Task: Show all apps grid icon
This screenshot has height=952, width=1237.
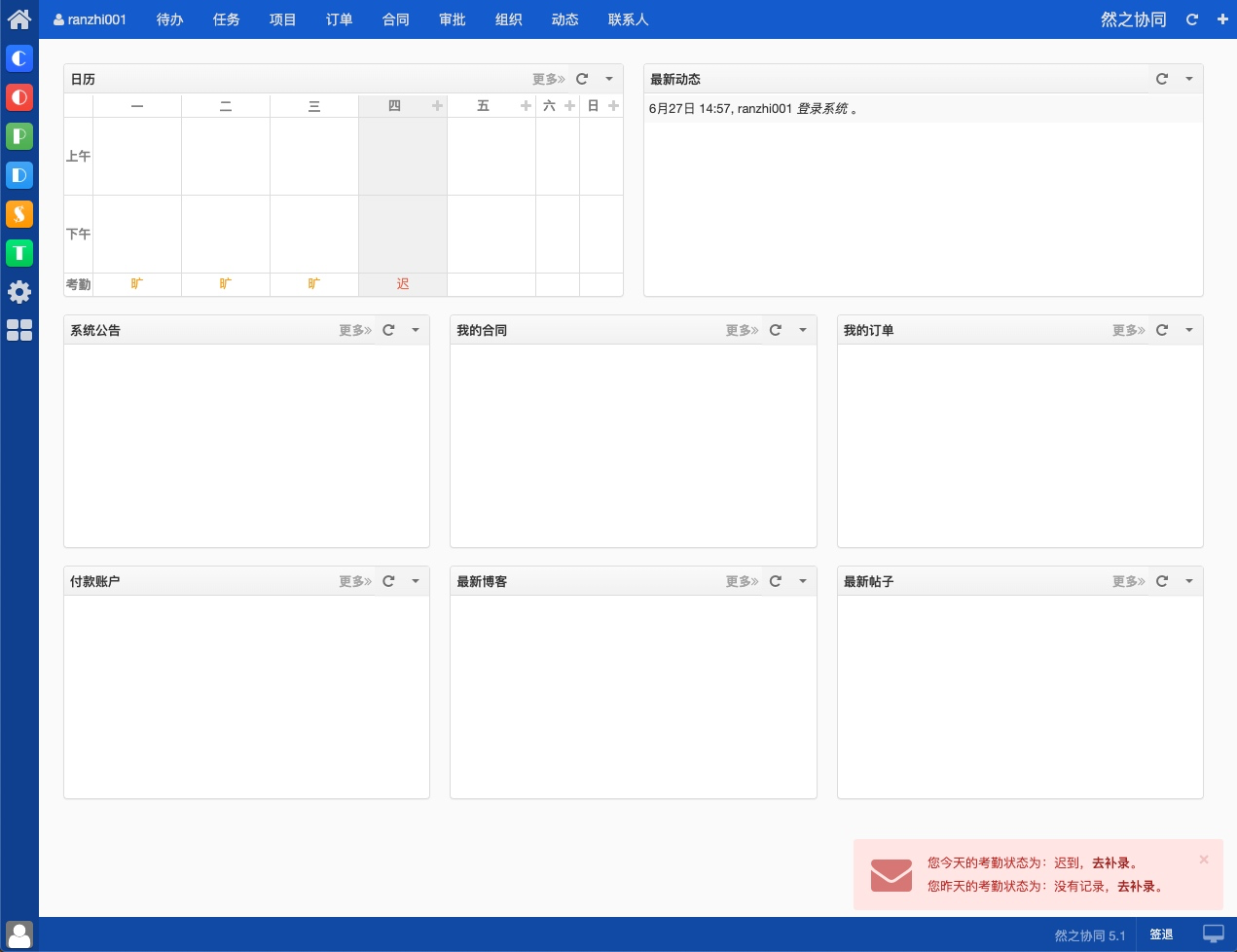Action: (19, 330)
